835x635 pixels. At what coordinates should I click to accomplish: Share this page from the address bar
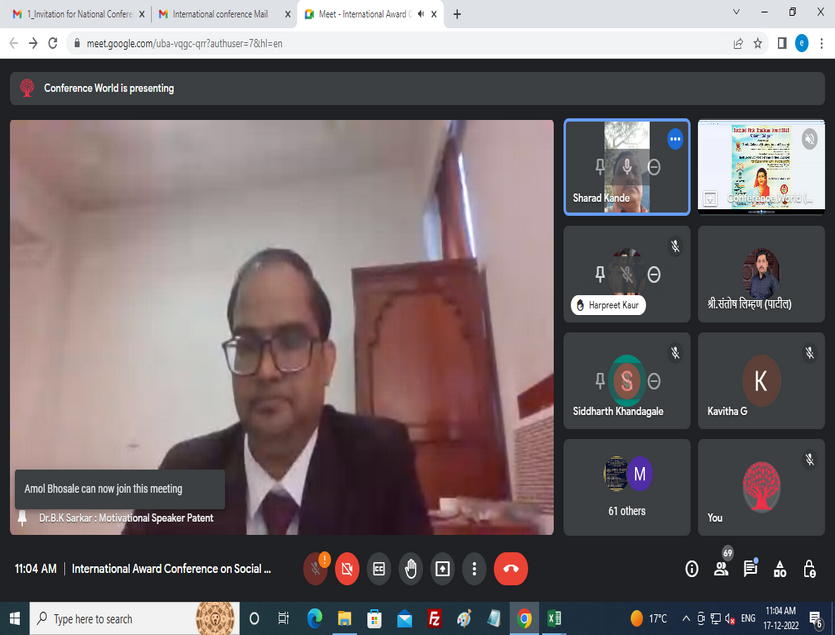tap(738, 44)
